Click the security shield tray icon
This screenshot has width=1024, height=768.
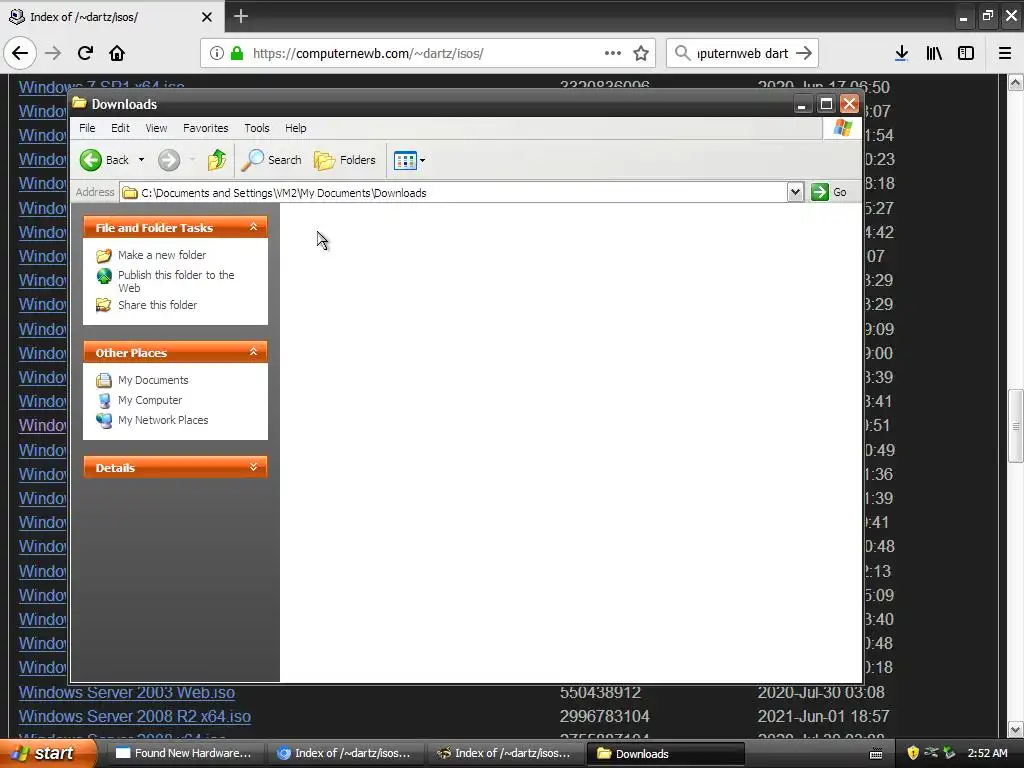(913, 753)
